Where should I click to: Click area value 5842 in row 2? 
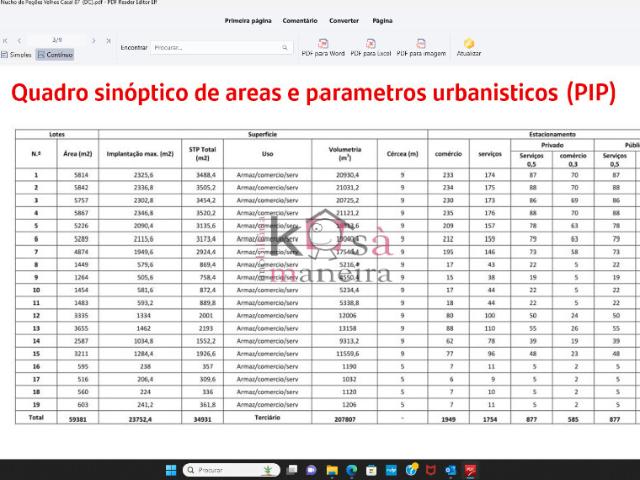[x=80, y=187]
